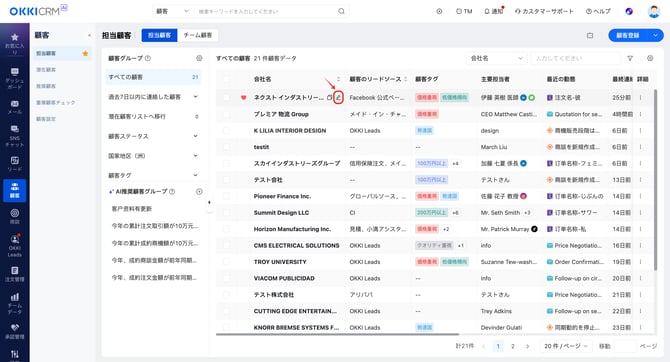Click the 入力してください filter input field
The height and width of the screenshot is (362, 670).
[576, 58]
